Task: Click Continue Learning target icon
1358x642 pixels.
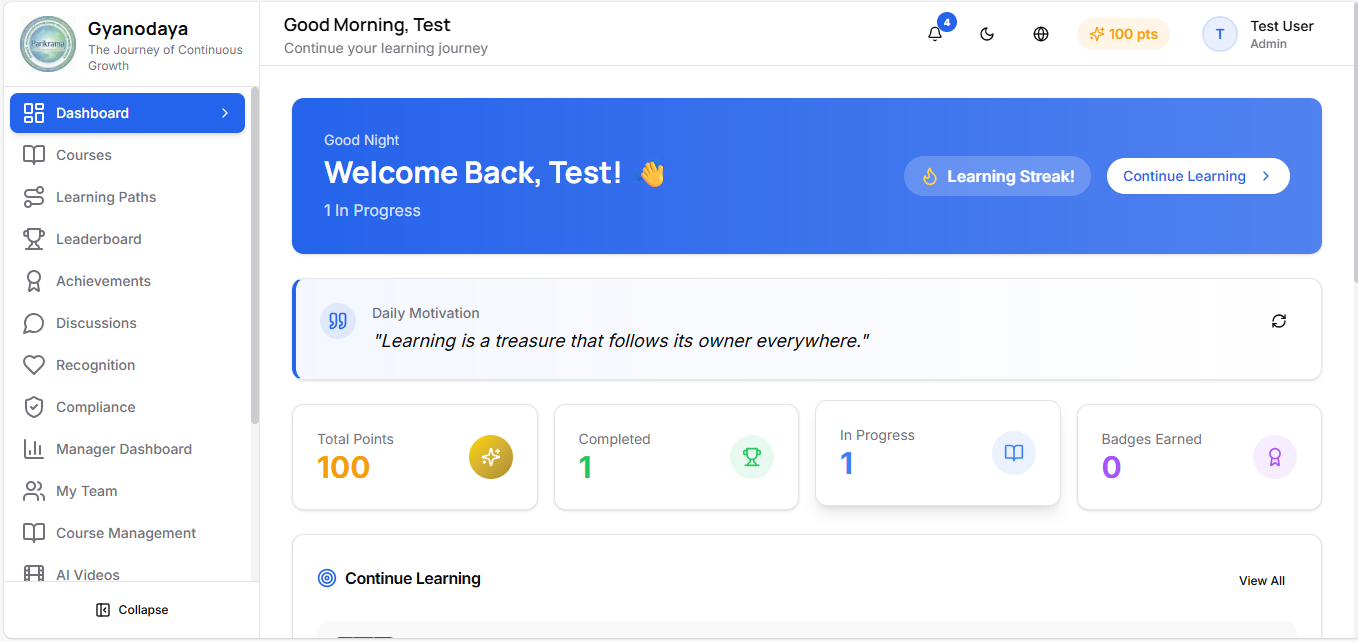Action: 327,578
